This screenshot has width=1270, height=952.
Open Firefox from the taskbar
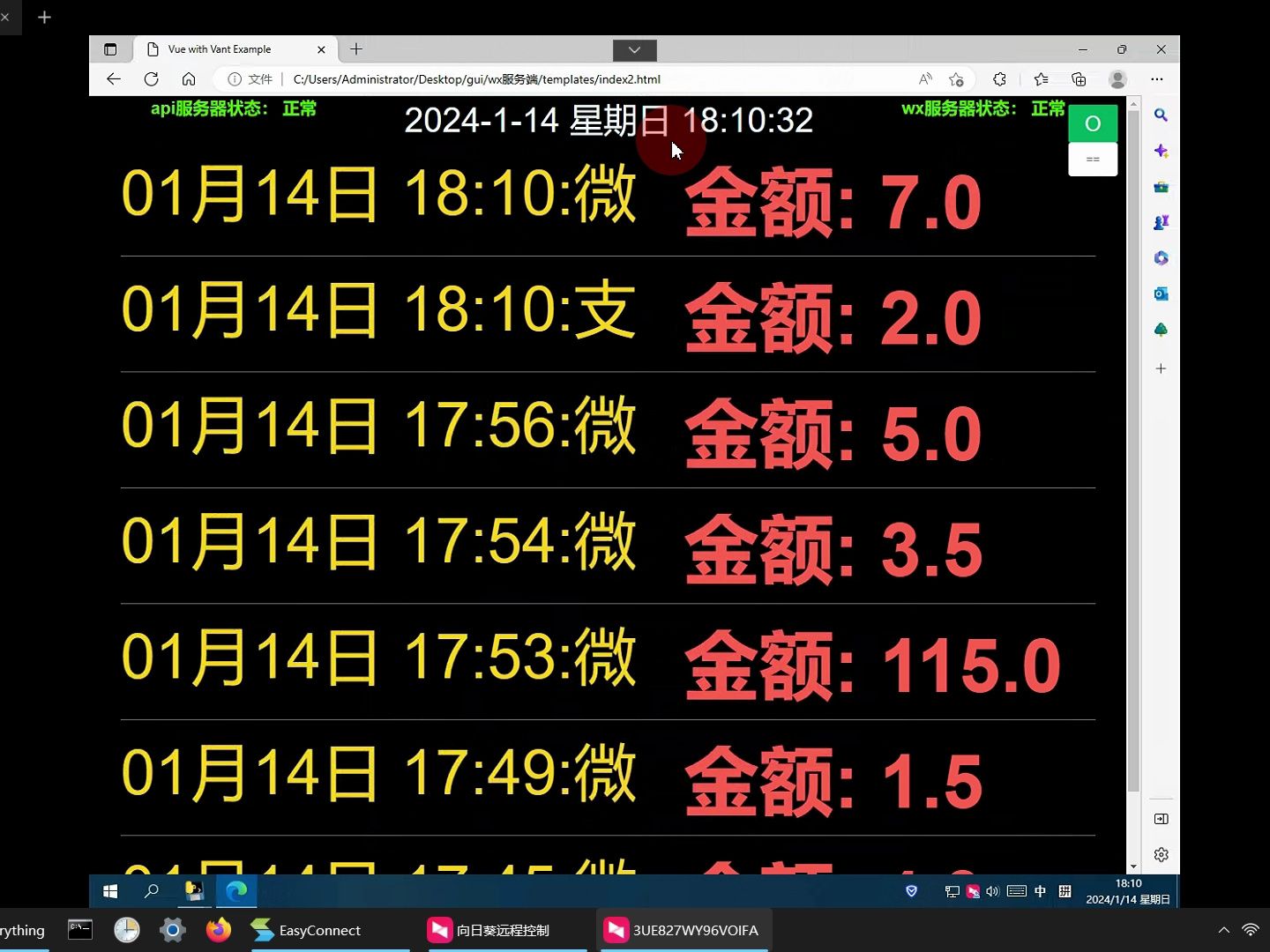click(219, 930)
